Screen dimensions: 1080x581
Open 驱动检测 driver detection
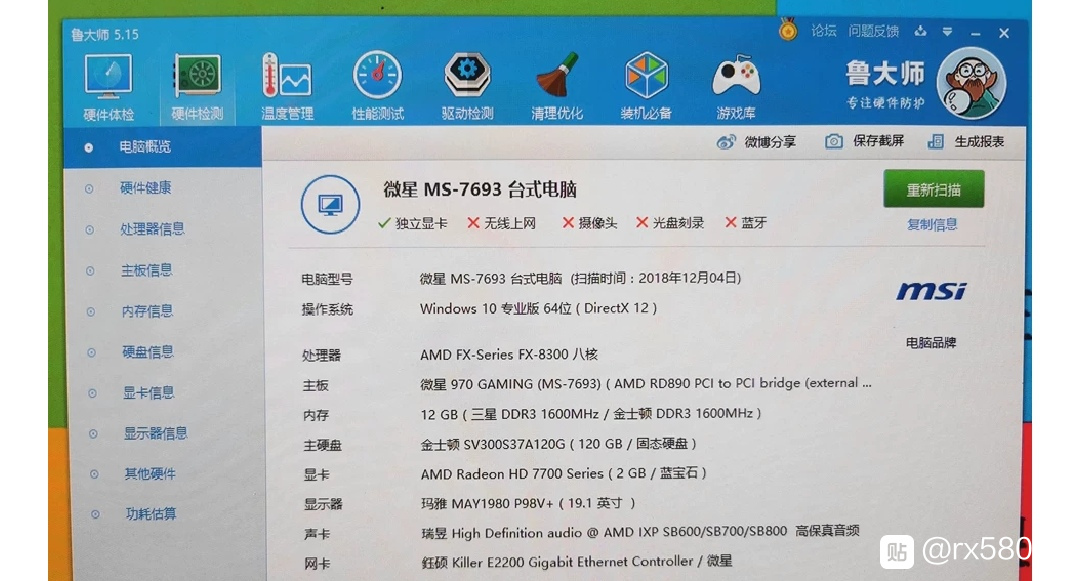(x=468, y=86)
